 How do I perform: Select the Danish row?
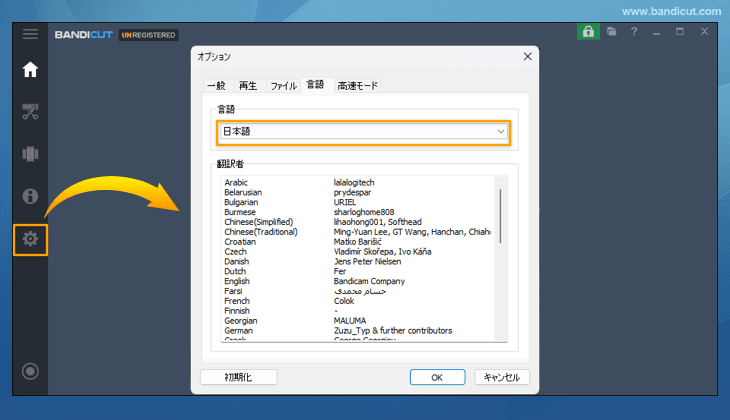tap(357, 262)
